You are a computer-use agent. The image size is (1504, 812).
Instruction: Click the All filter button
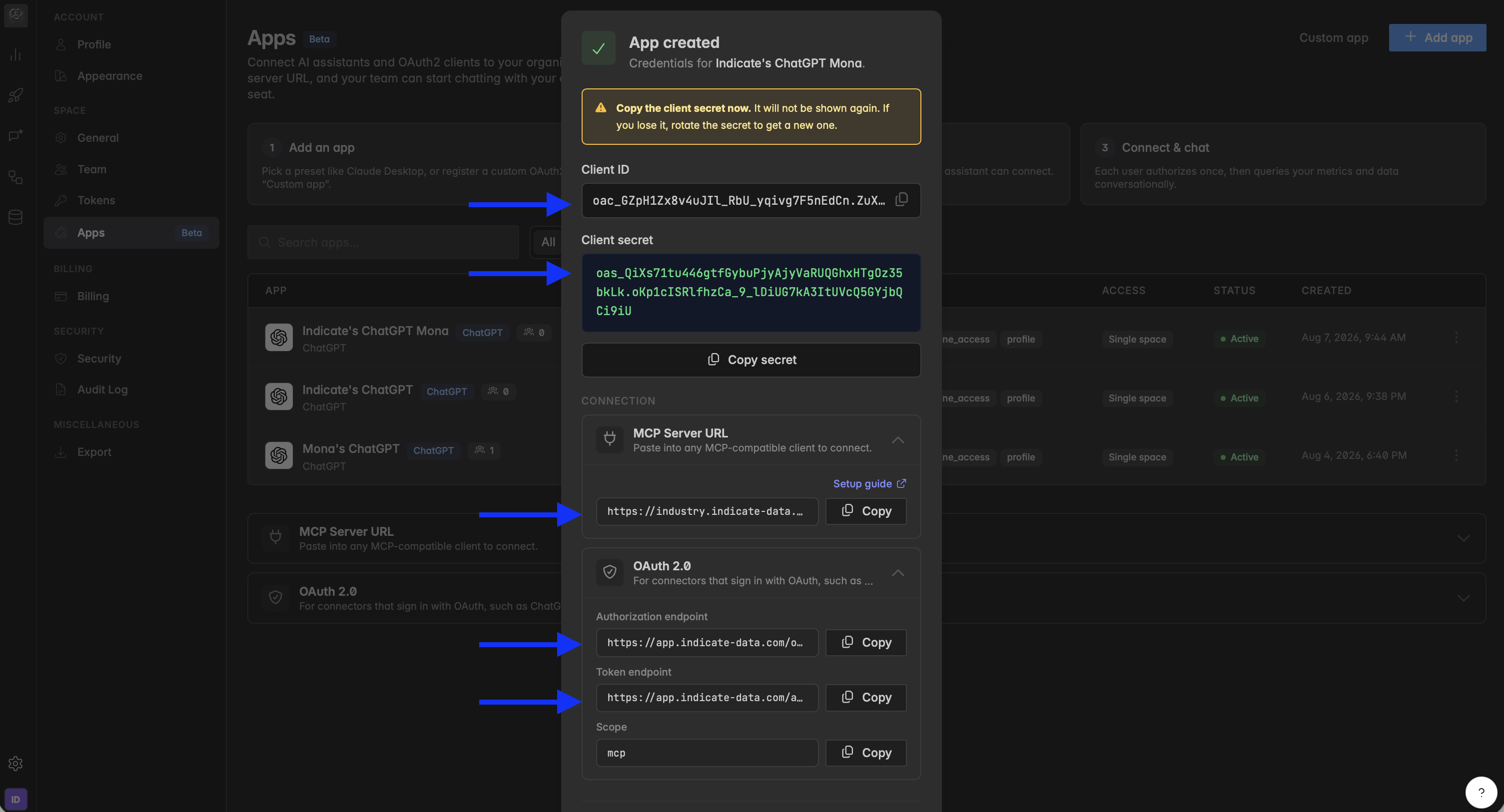click(547, 242)
